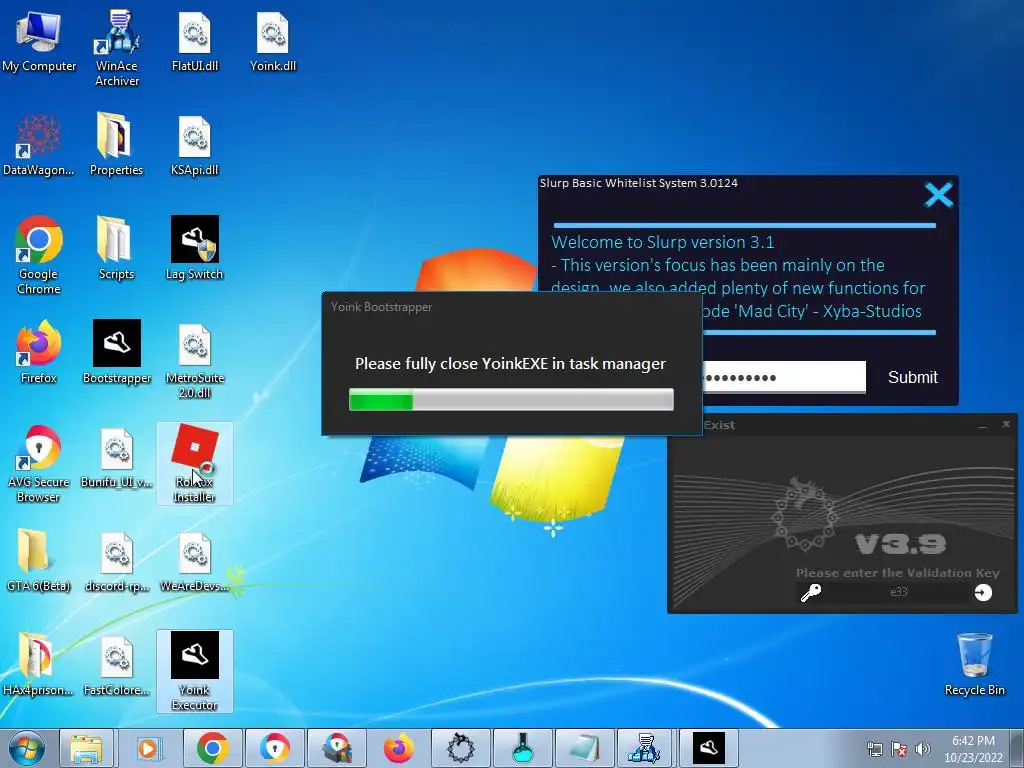Launch the Yoink Executor desktop icon
1024x768 pixels.
[x=195, y=671]
